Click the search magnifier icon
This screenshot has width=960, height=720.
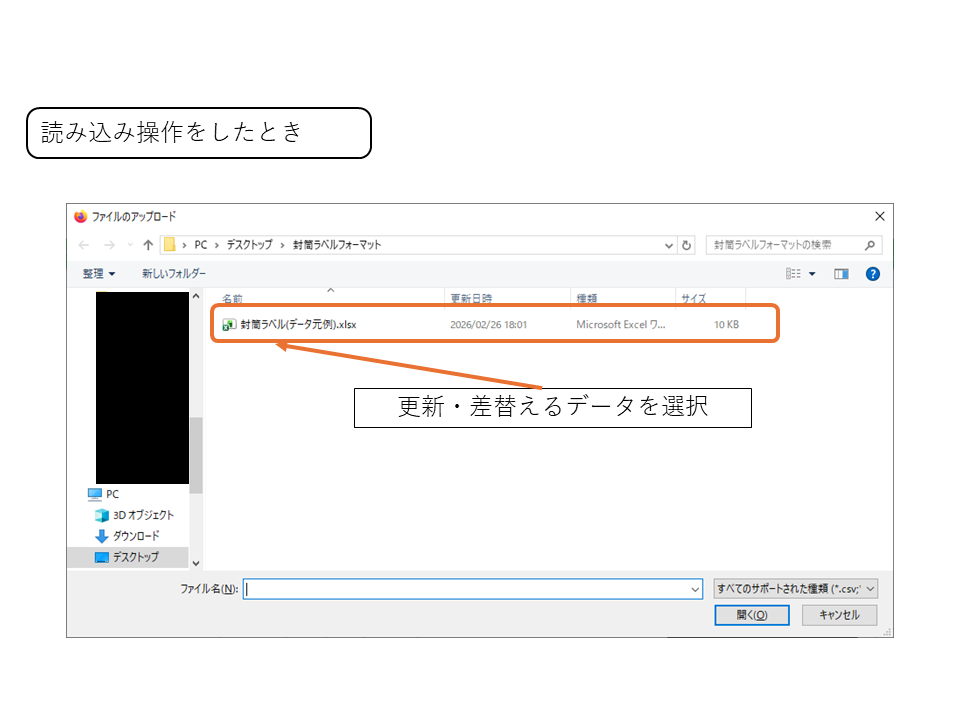pos(870,245)
